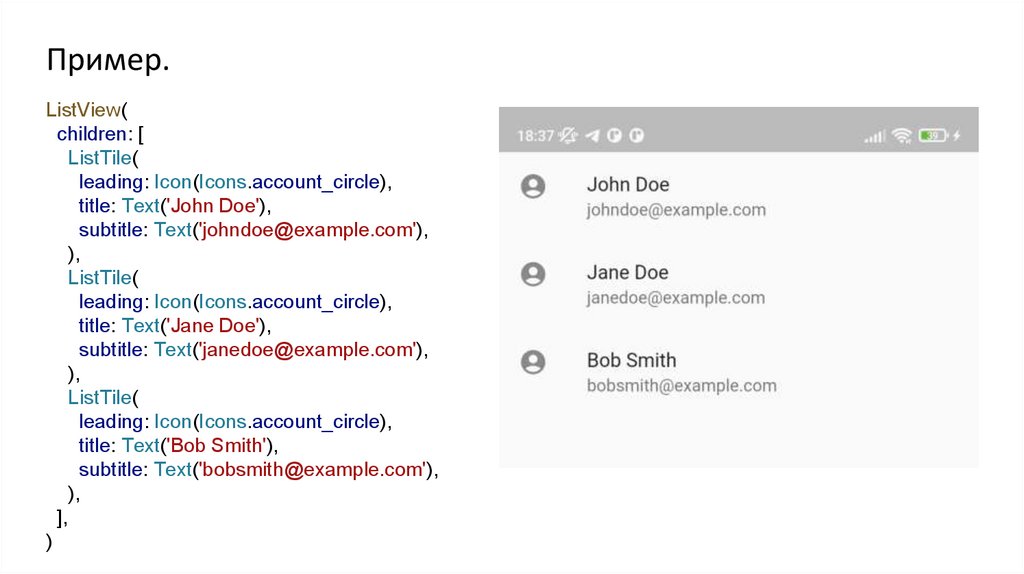Viewport: 1024px width, 574px height.
Task: Click the battery level indicator
Action: (933, 136)
